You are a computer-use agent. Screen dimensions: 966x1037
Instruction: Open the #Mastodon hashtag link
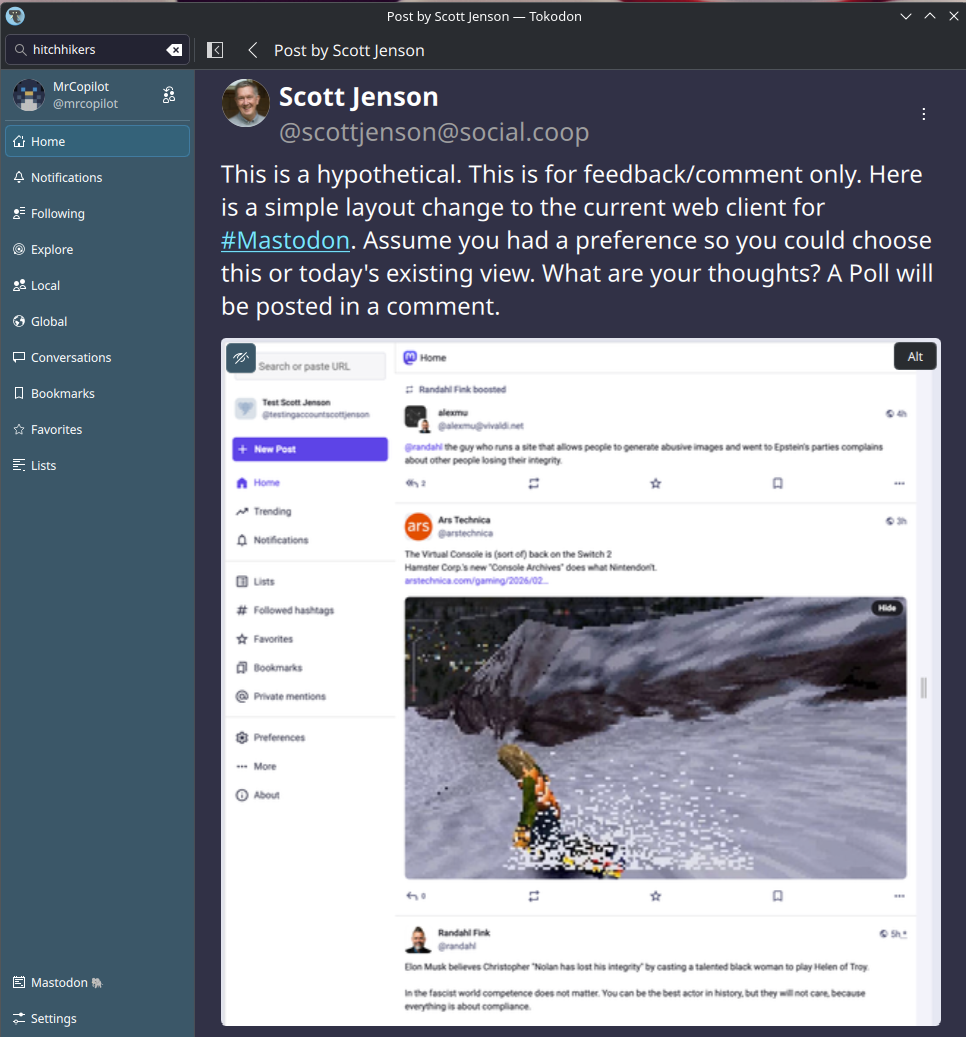[285, 240]
